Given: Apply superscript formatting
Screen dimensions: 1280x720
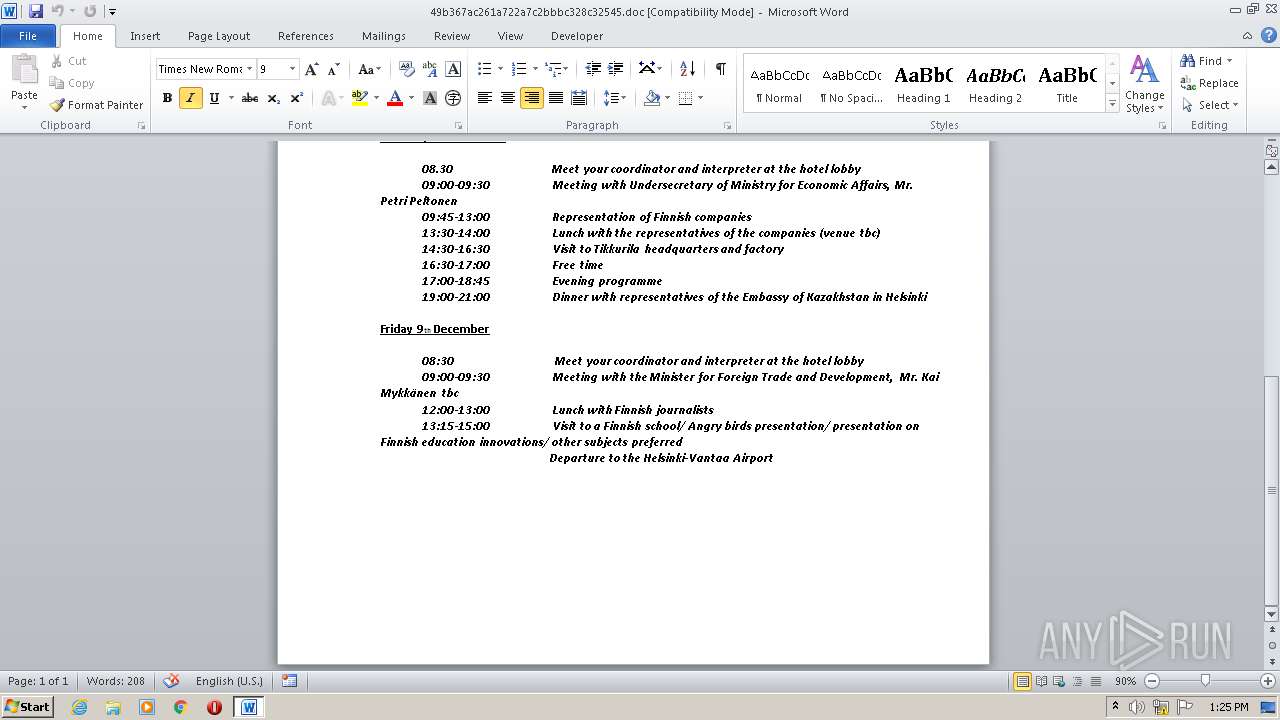Looking at the screenshot, I should click(x=296, y=98).
